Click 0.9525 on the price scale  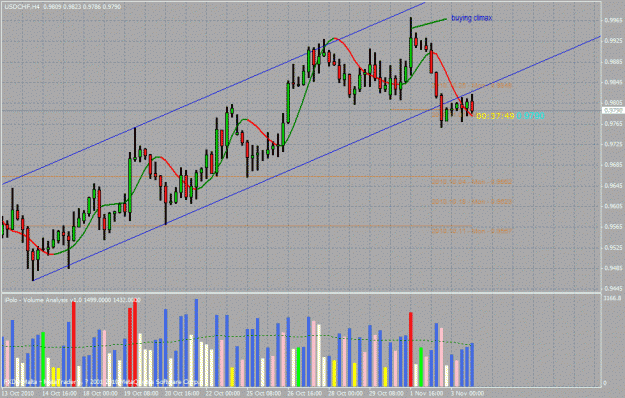(x=613, y=248)
